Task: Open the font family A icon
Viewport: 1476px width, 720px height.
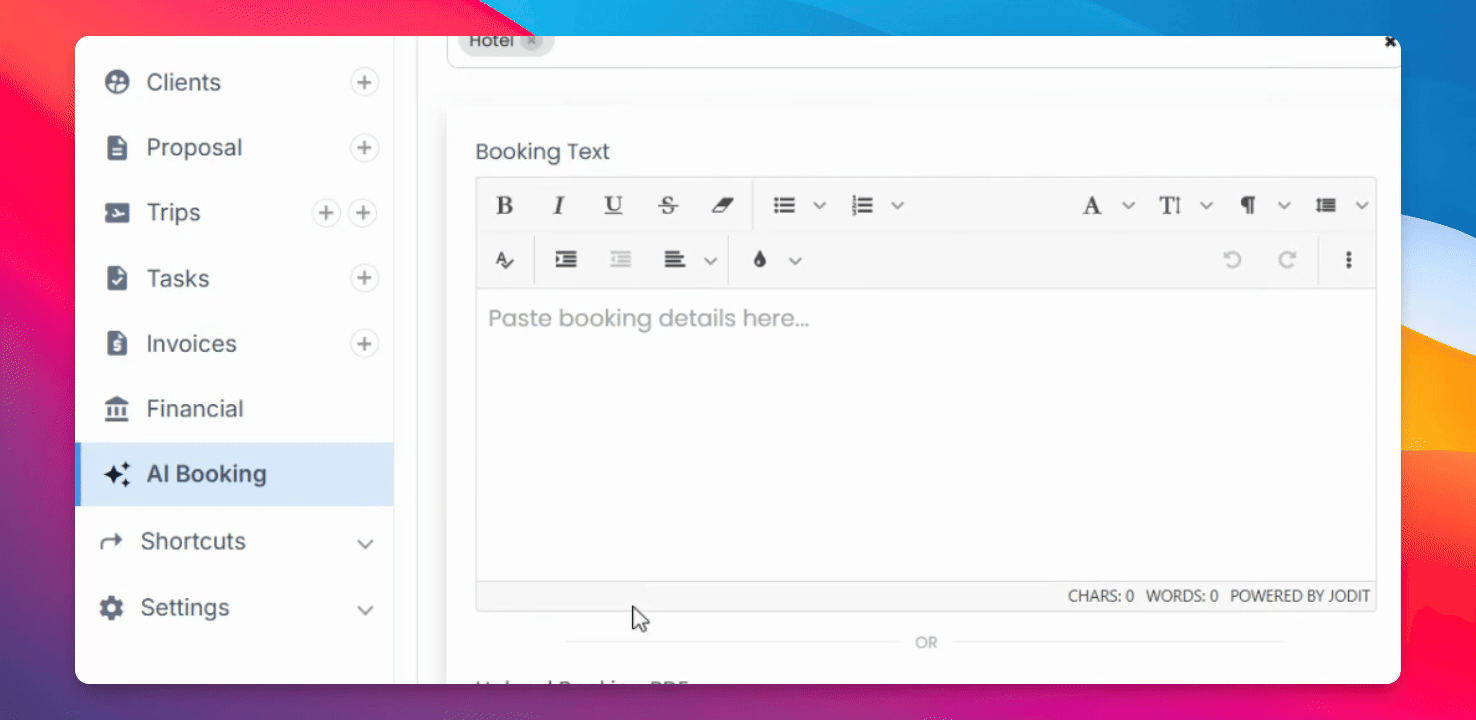Action: click(1092, 205)
